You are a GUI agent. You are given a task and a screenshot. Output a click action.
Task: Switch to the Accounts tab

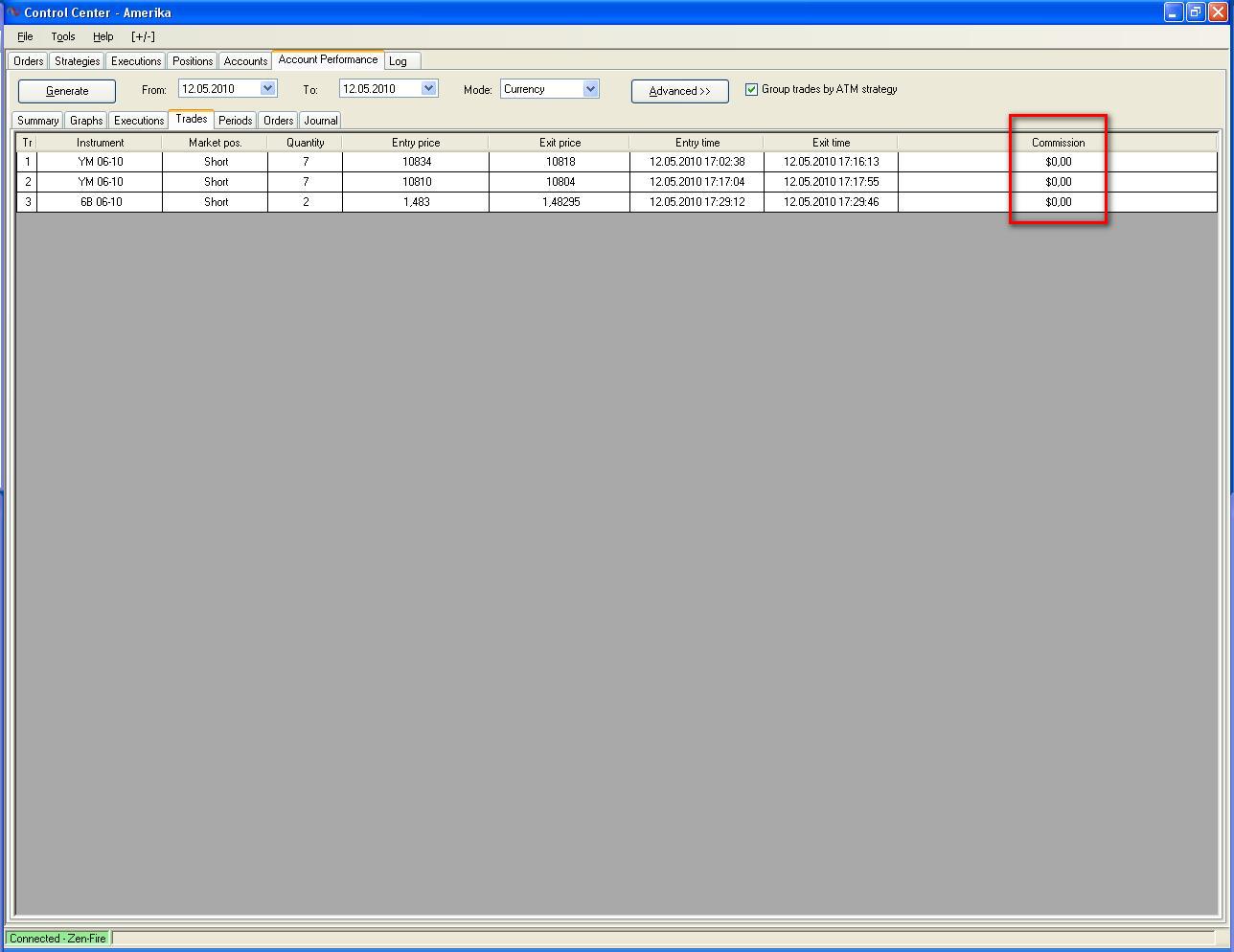245,61
